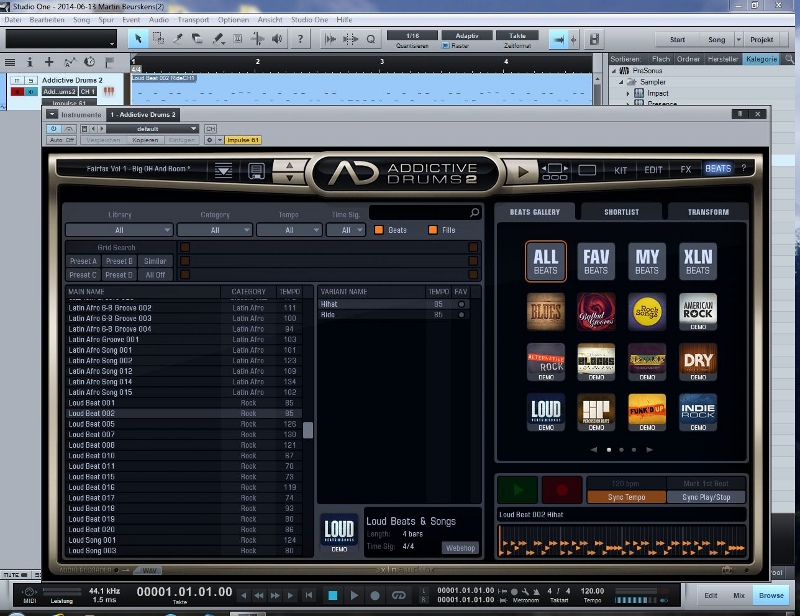Click the Kopieren button

tap(145, 140)
